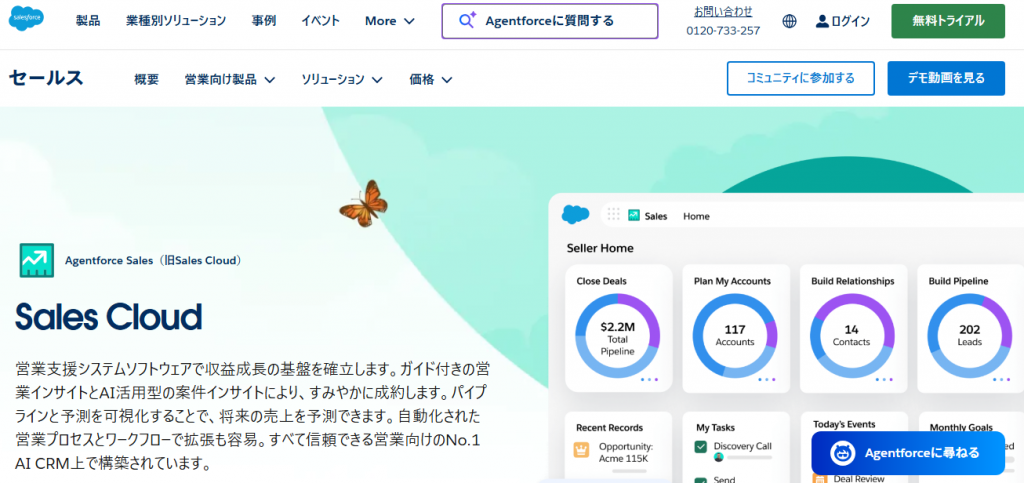Viewport: 1024px width, 483px height.
Task: Toggle the Discovery Call task checkbox
Action: (701, 446)
